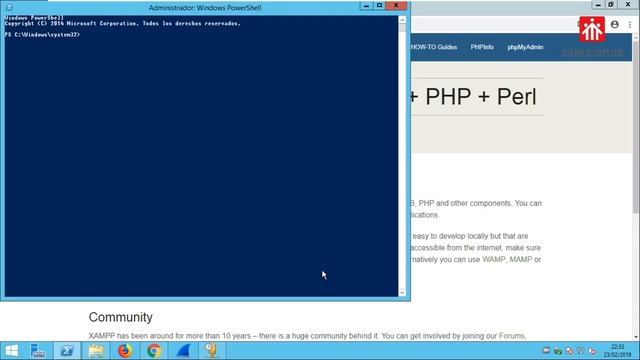The width and height of the screenshot is (640, 360).
Task: Follow the WAMP link
Action: (493, 259)
